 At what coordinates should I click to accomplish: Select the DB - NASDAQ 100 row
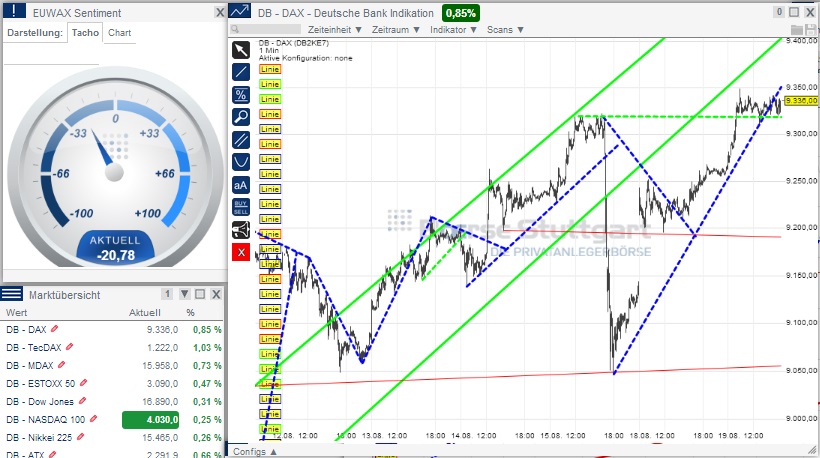coord(112,419)
